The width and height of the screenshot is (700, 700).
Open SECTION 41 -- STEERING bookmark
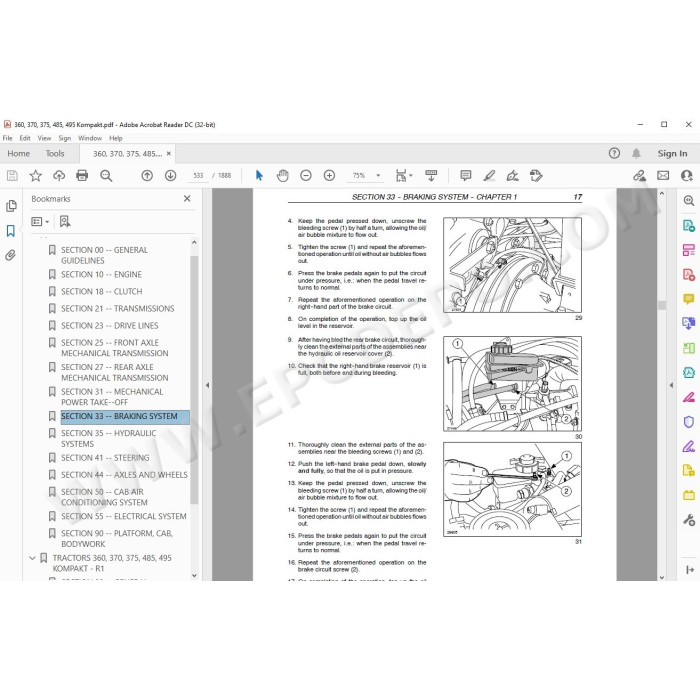105,458
